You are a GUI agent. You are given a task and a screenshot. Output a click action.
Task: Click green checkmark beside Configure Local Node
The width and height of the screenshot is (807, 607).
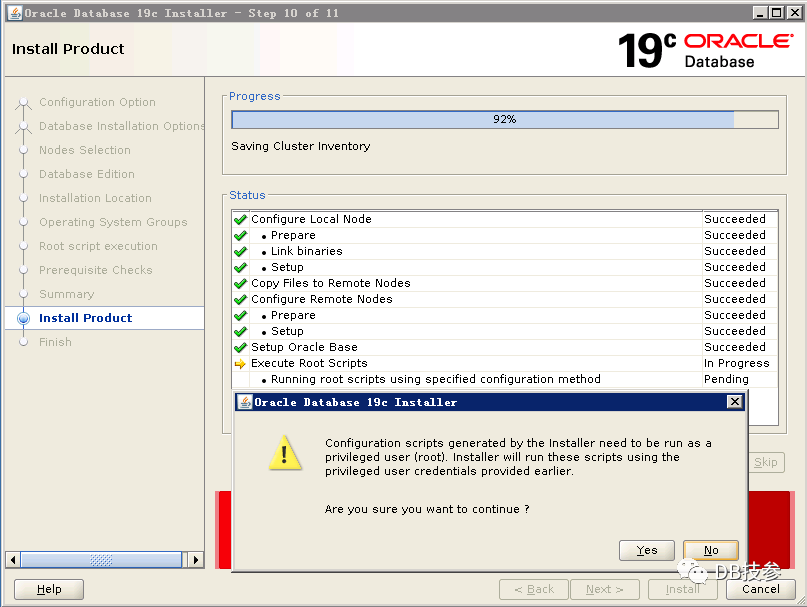click(x=240, y=219)
